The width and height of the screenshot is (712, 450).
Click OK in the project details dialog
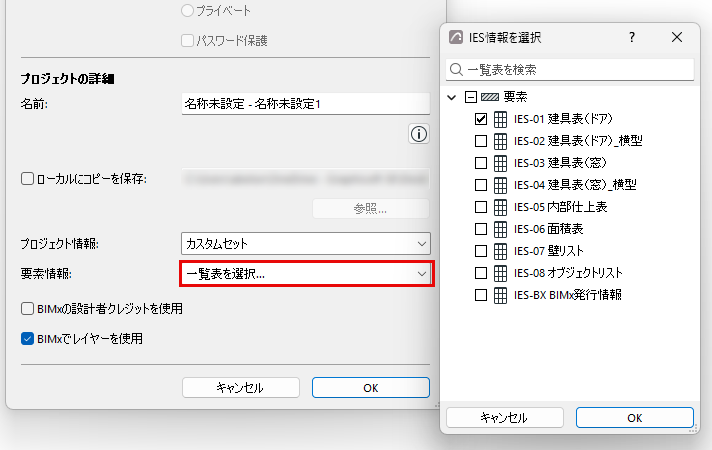[371, 388]
